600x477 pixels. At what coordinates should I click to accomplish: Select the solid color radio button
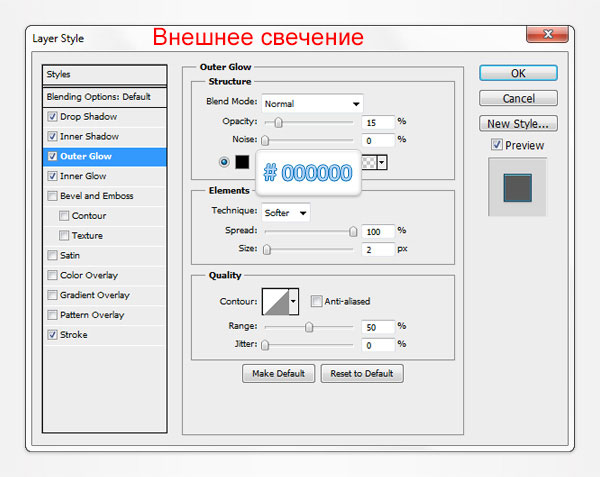(224, 162)
